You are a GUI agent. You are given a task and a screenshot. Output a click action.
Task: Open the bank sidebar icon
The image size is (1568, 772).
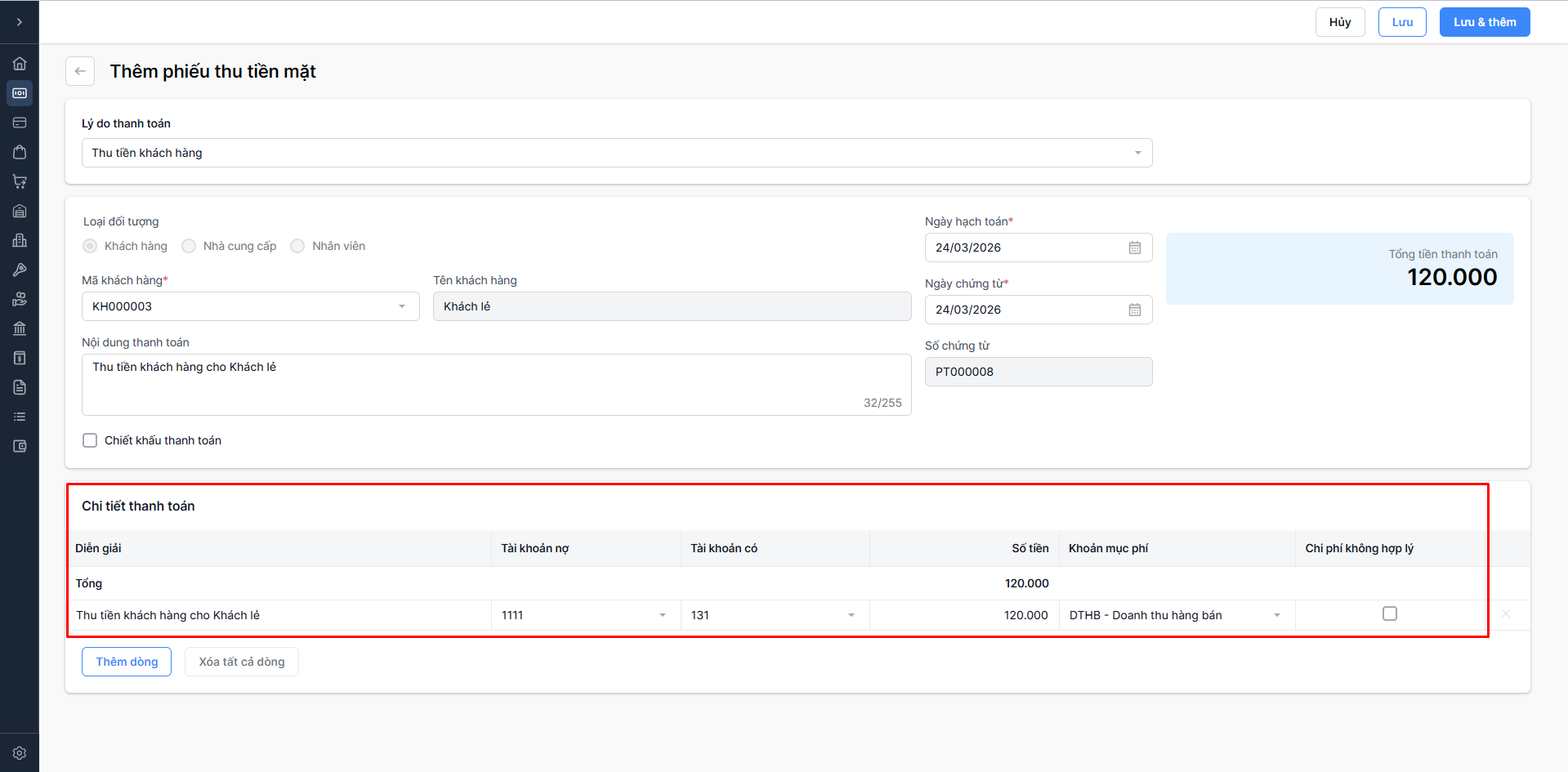pos(20,328)
